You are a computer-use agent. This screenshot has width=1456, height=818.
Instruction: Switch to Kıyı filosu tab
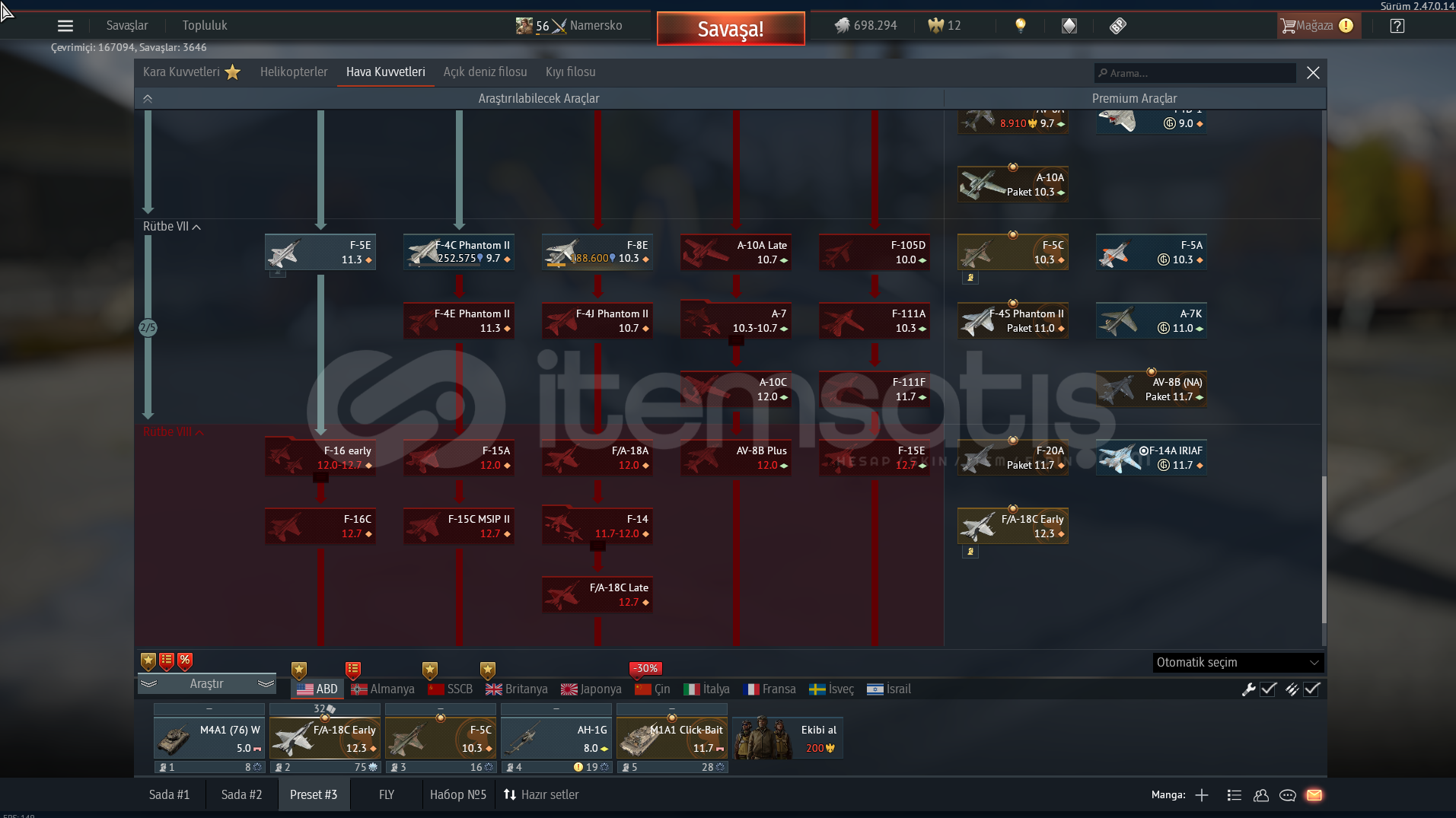(x=570, y=72)
